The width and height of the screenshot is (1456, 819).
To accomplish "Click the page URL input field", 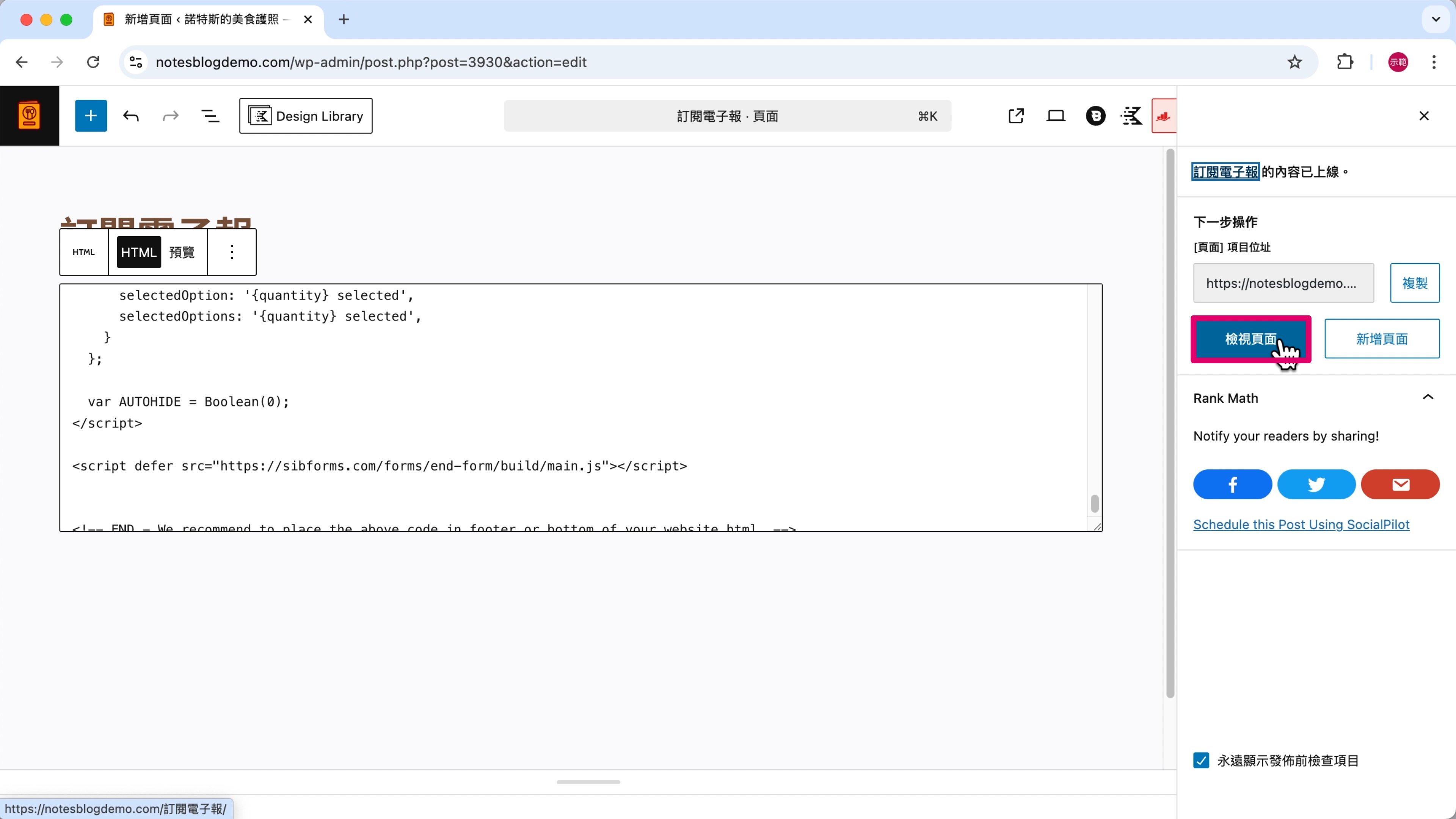I will point(1283,283).
